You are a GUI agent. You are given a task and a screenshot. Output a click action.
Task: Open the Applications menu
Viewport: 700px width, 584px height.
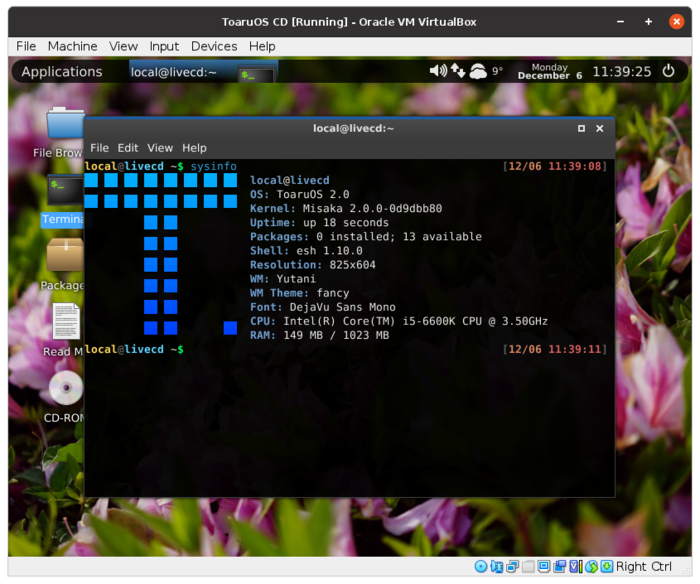point(62,71)
